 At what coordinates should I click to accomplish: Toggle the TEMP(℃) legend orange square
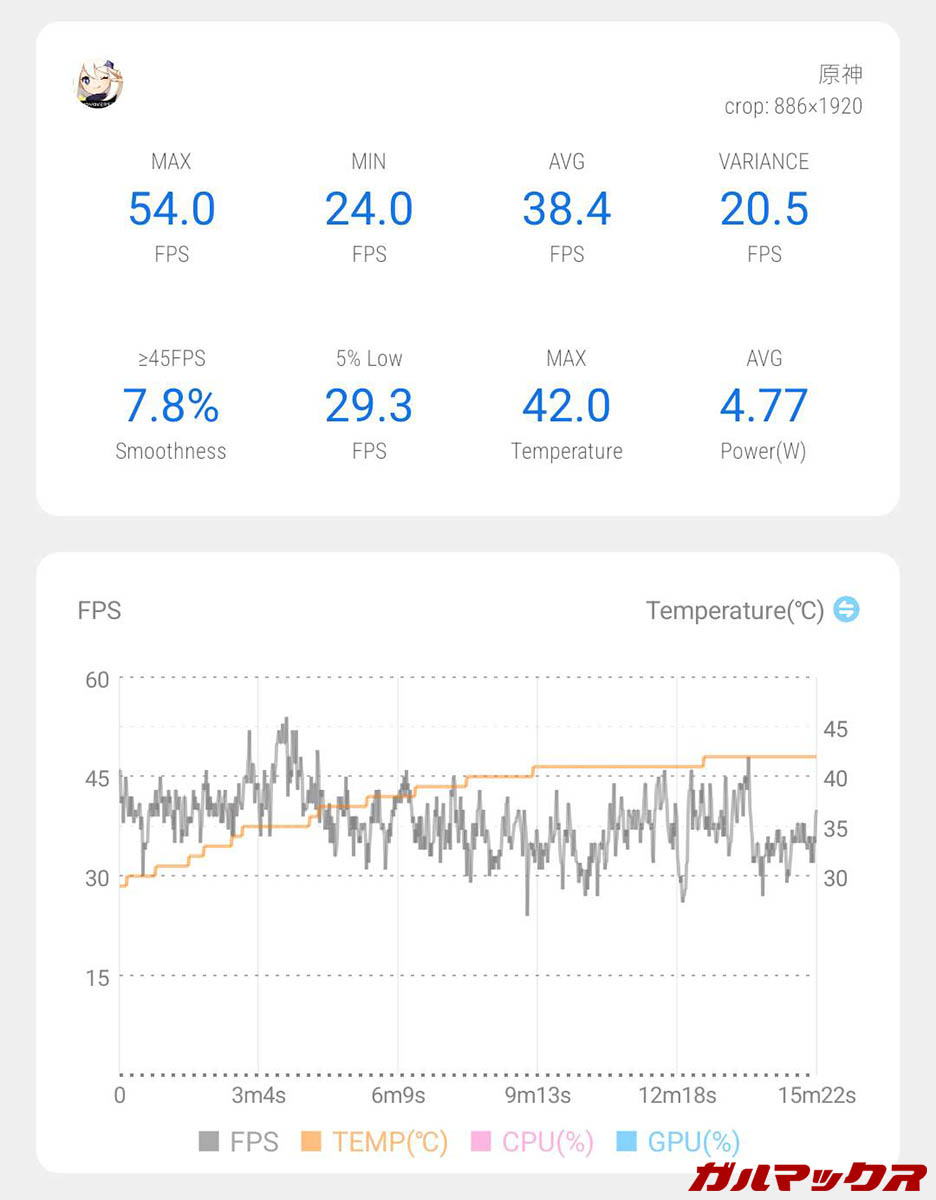pos(311,1141)
